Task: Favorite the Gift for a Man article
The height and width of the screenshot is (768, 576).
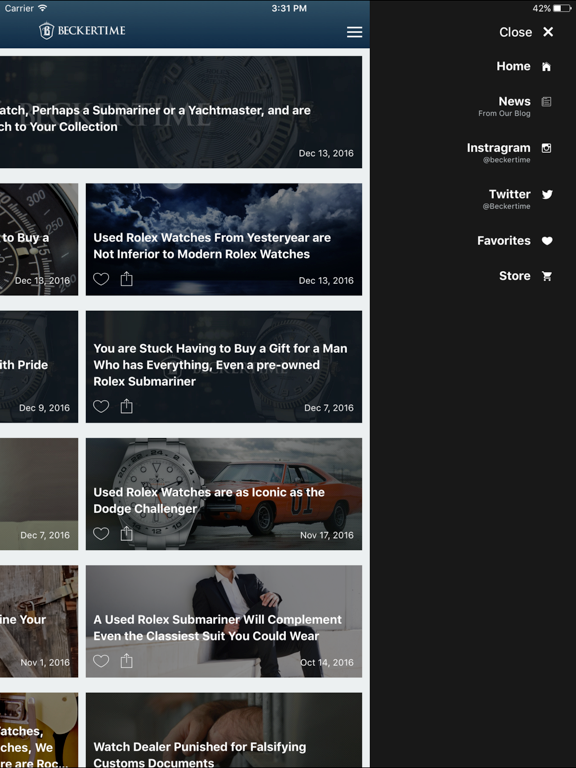Action: (x=101, y=407)
